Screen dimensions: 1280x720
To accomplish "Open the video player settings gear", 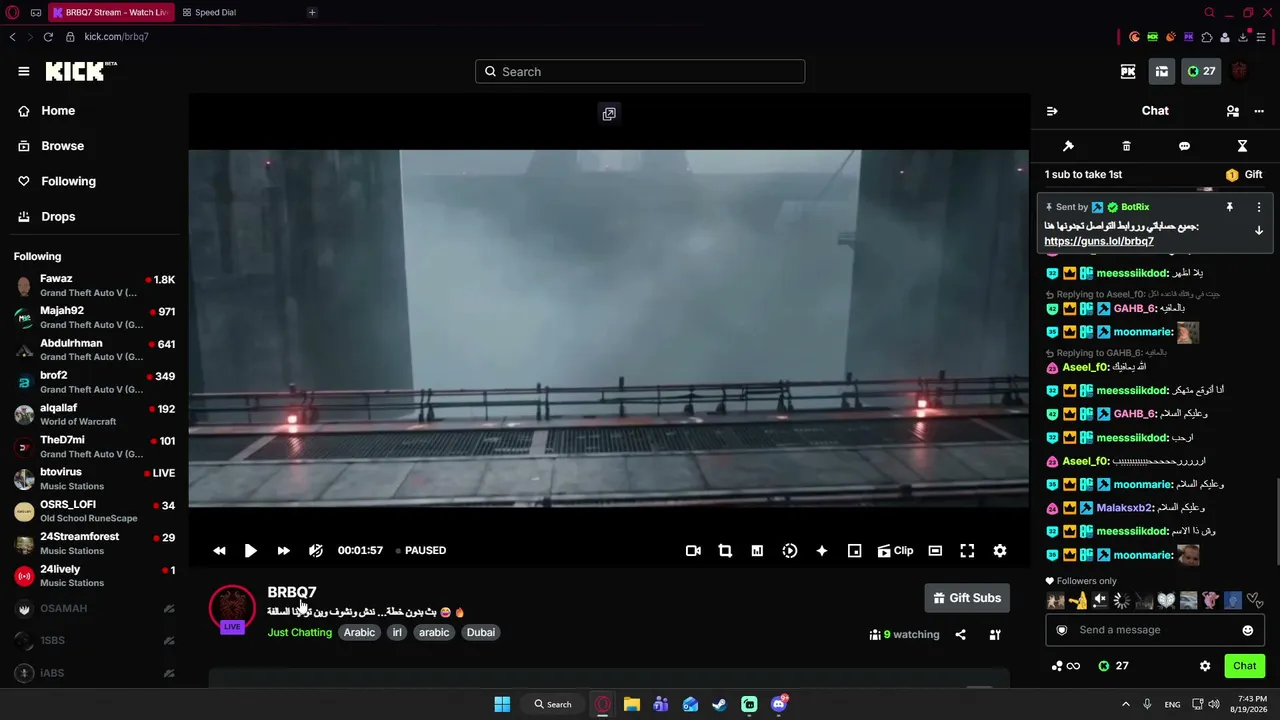I will [1000, 551].
